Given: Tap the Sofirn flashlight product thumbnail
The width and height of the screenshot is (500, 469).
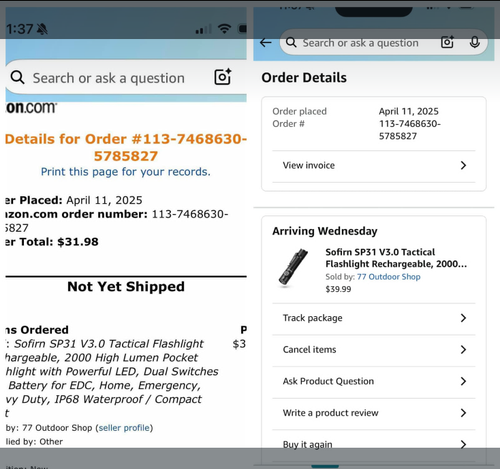Looking at the screenshot, I should [x=293, y=267].
